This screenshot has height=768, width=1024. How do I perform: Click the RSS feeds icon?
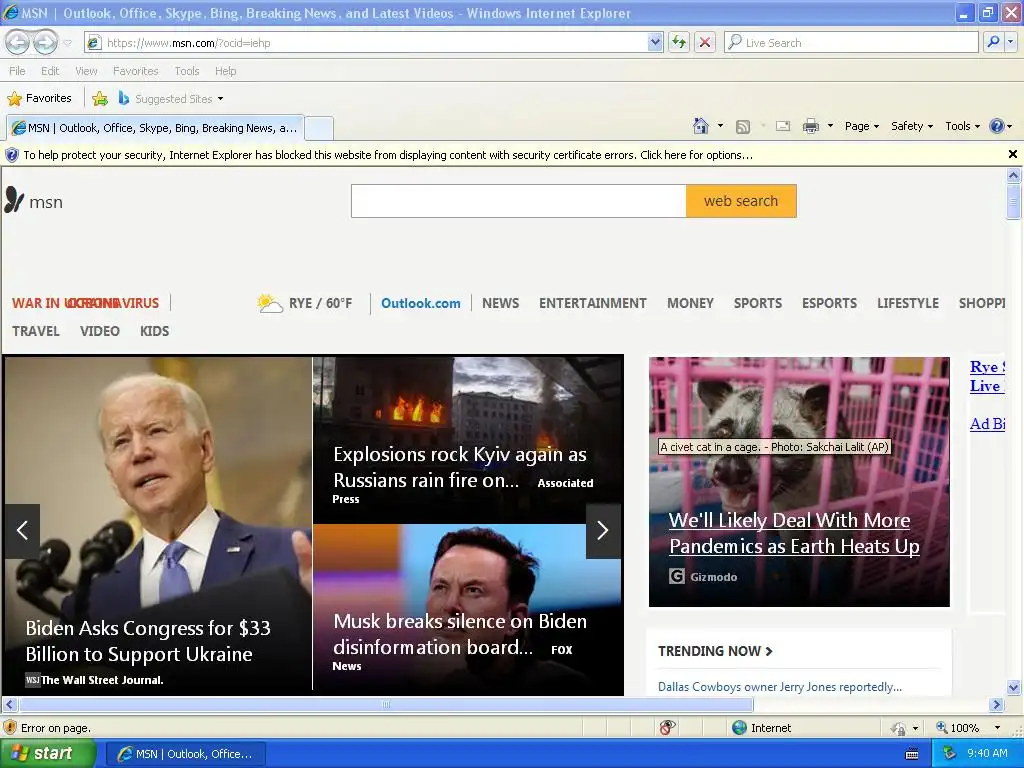point(743,127)
